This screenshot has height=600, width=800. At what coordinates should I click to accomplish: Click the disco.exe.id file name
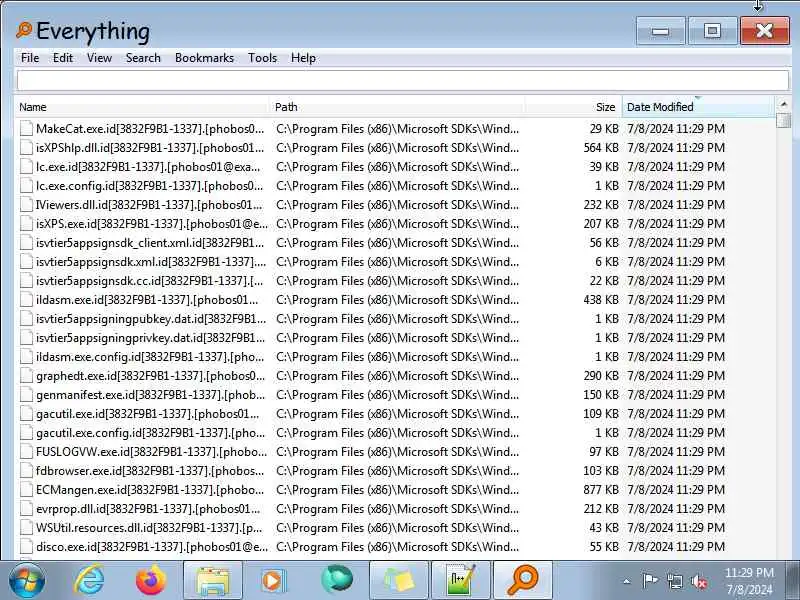(x=152, y=547)
